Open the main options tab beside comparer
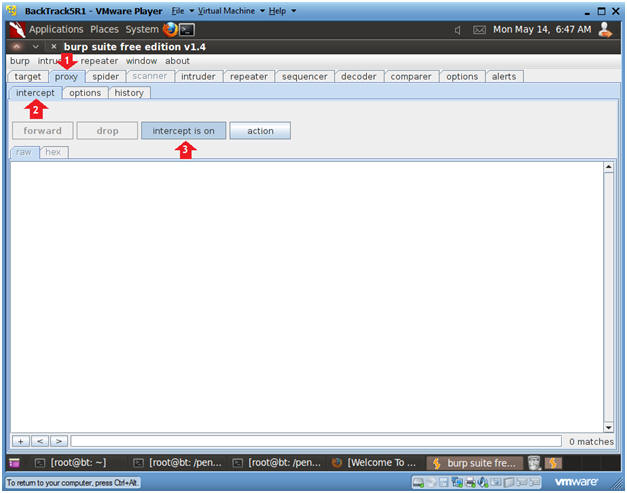Image resolution: width=627 pixels, height=493 pixels. click(462, 77)
